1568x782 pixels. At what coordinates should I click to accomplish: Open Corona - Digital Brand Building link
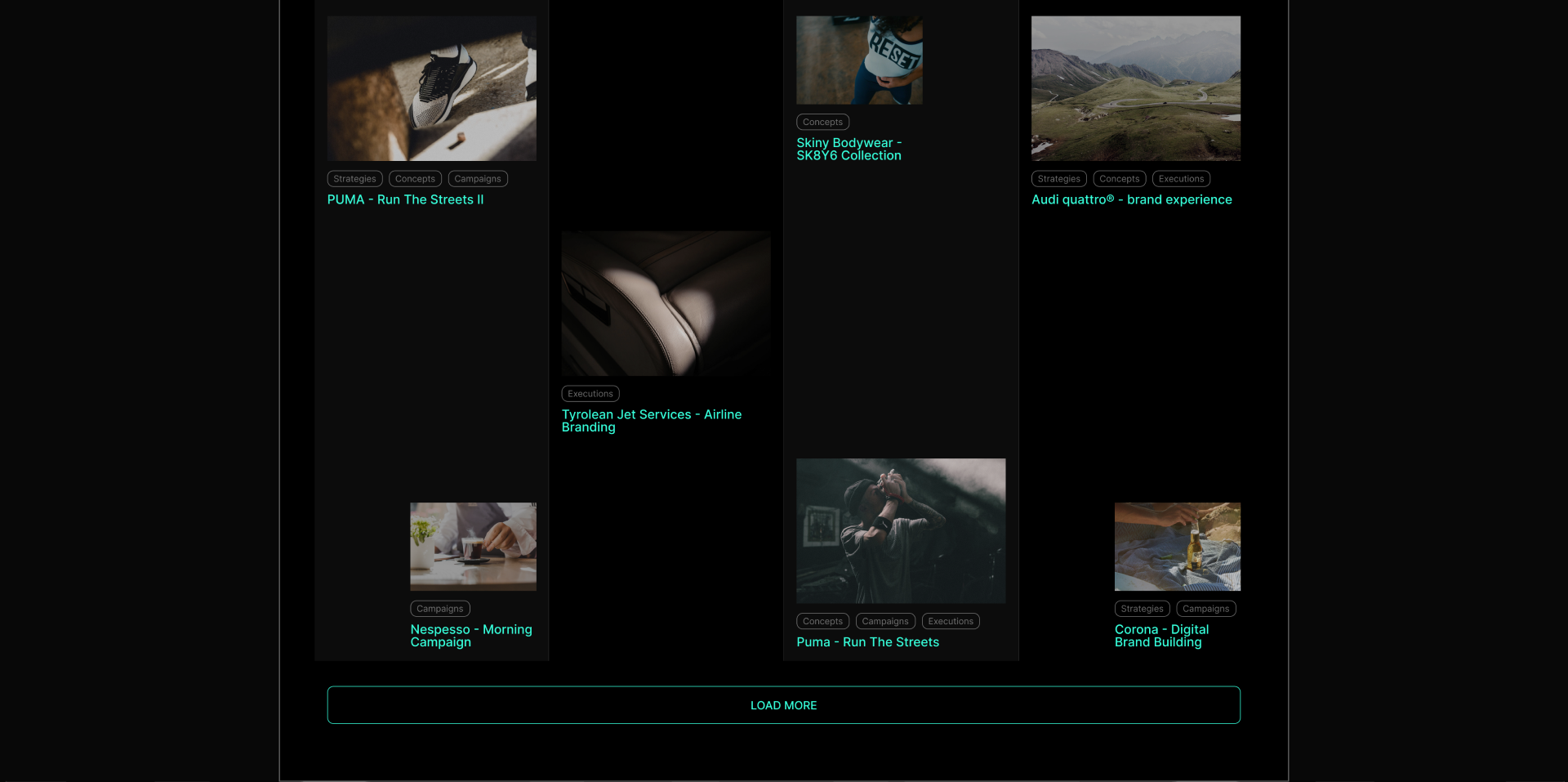1161,636
